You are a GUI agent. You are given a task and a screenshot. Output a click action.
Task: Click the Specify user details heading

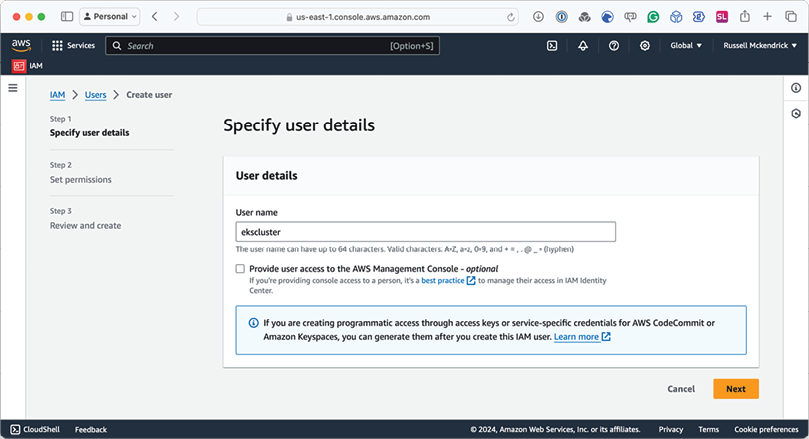pos(299,125)
